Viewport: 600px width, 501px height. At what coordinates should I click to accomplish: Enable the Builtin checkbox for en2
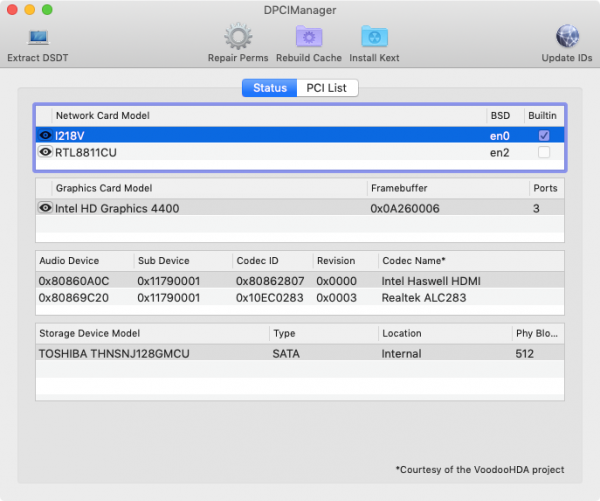544,153
